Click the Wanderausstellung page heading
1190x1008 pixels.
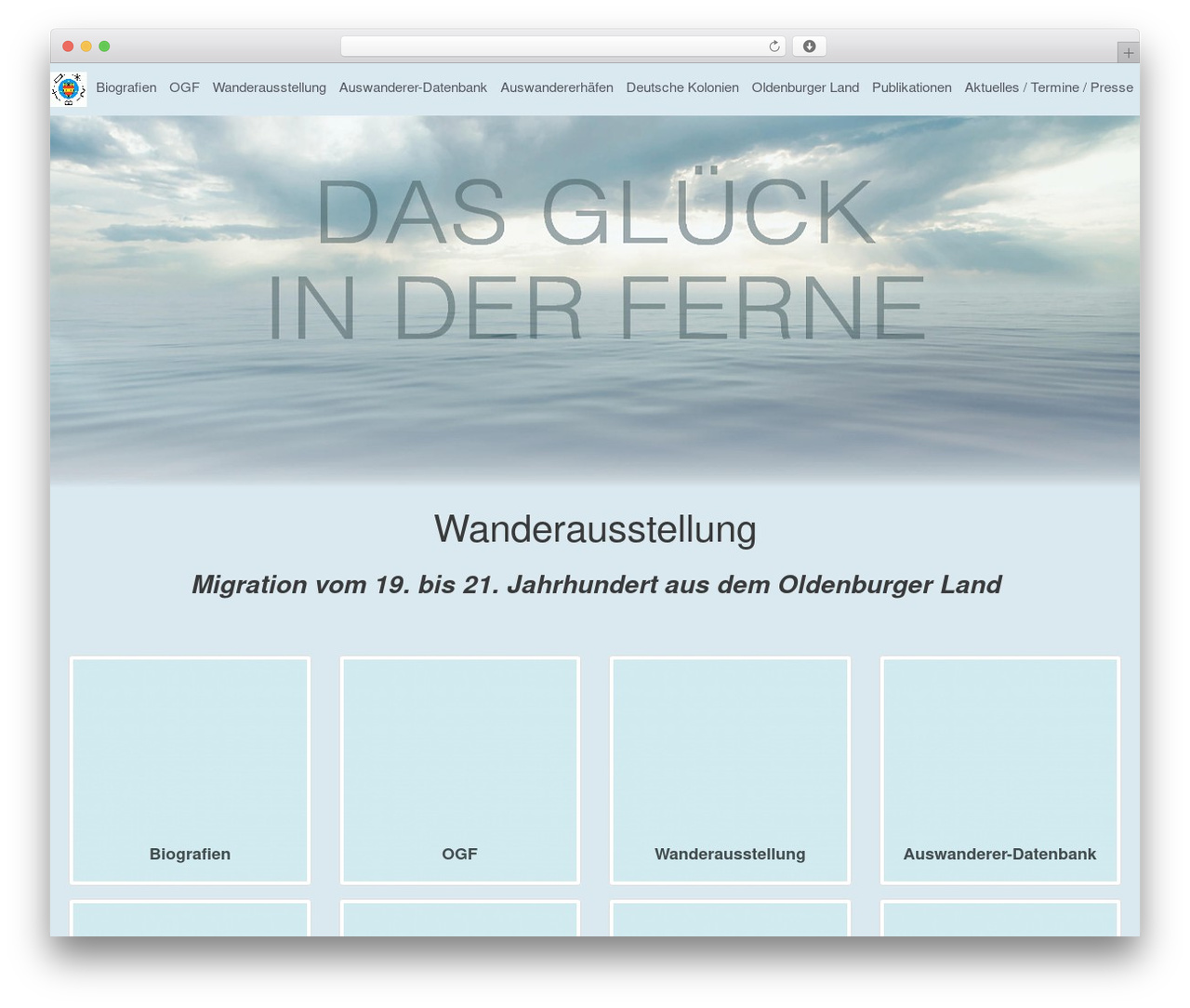[x=595, y=529]
